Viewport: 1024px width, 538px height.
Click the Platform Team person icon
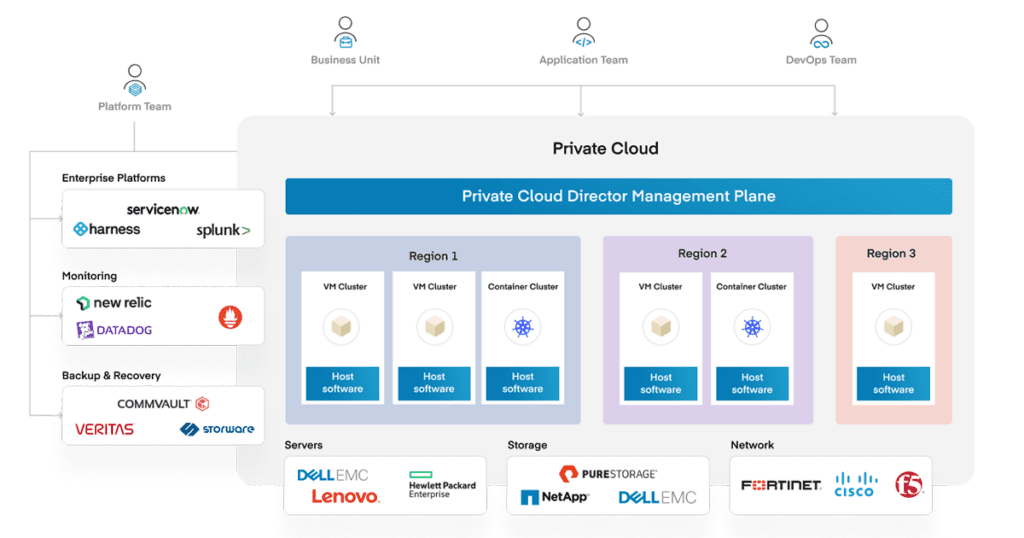coord(134,81)
